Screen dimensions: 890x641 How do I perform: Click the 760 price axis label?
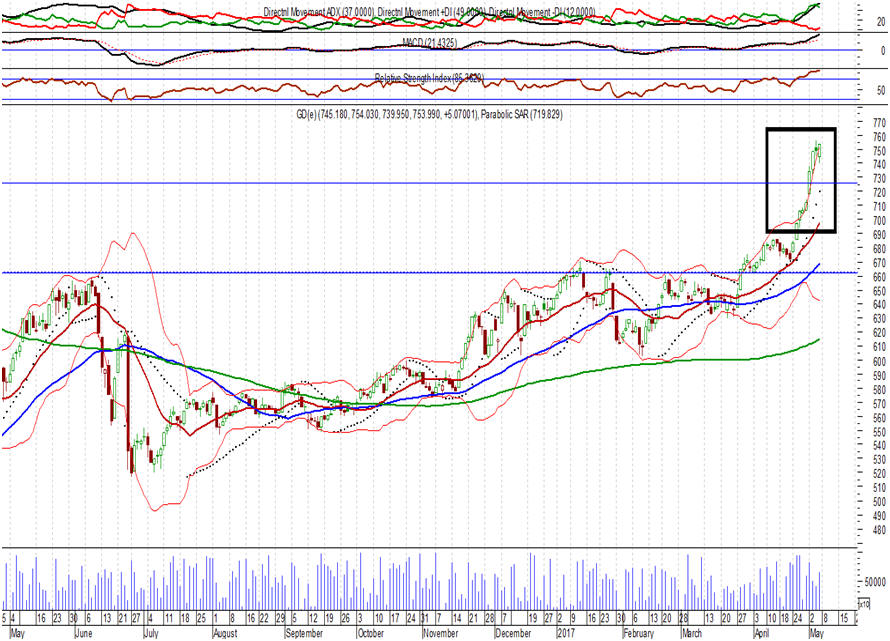[879, 137]
